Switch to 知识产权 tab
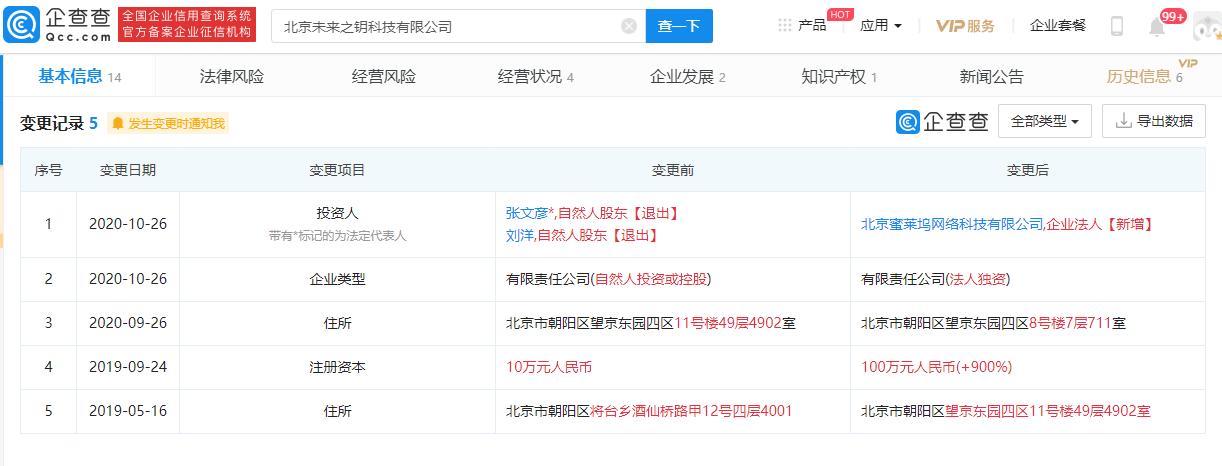Viewport: 1222px width, 466px height. (839, 76)
